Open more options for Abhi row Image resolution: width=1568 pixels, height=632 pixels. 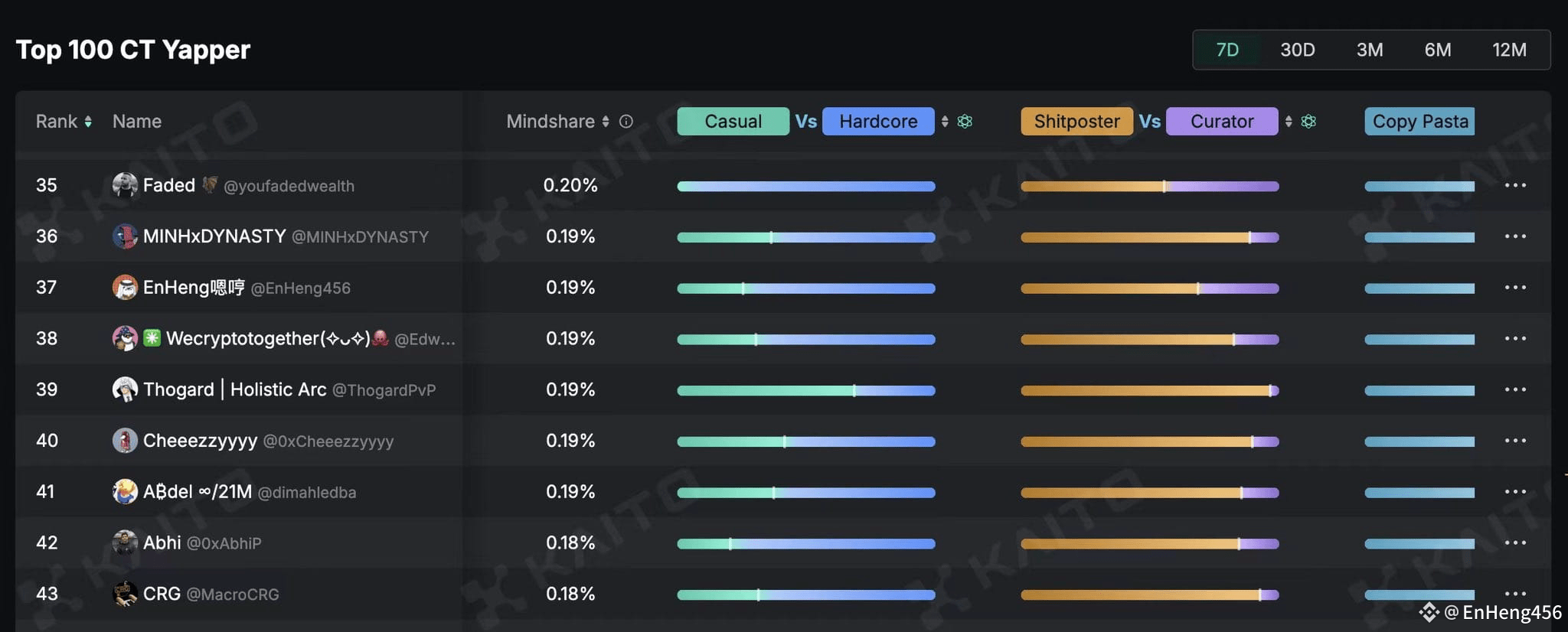[x=1515, y=542]
